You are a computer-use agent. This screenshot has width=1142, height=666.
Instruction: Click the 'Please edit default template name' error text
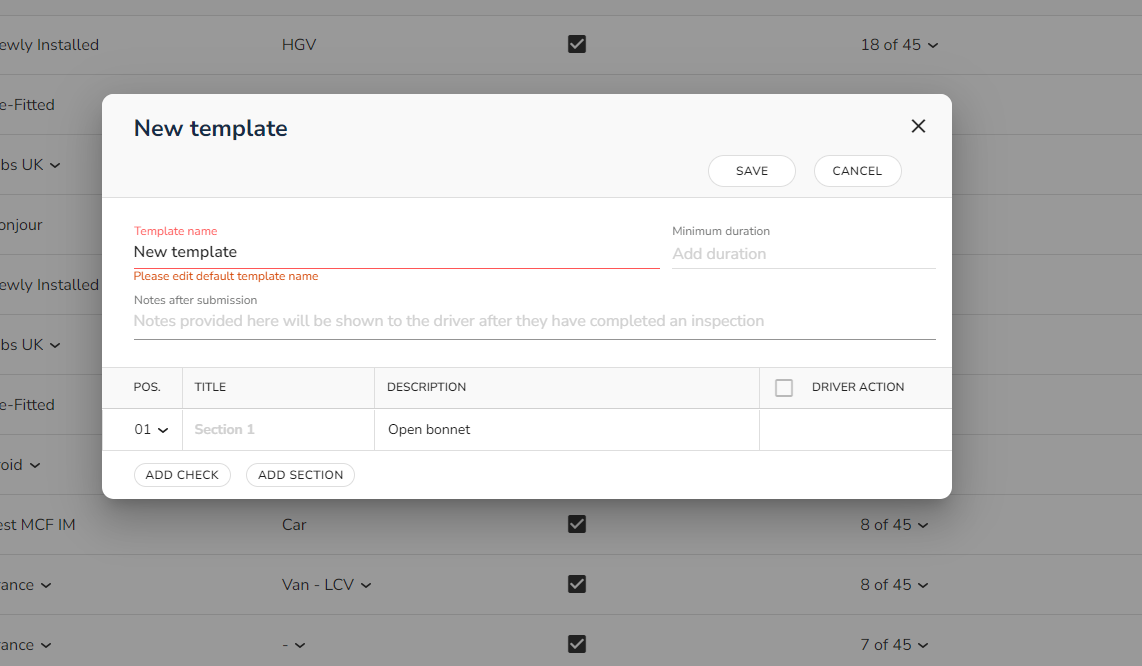pyautogui.click(x=226, y=276)
